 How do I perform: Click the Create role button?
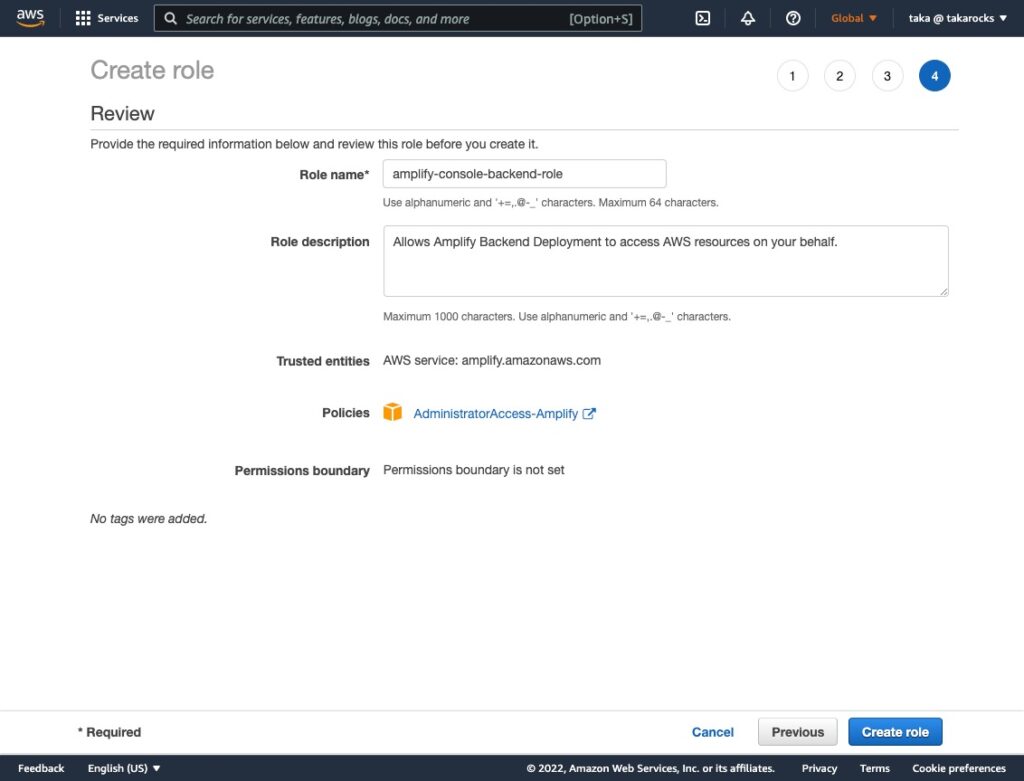(895, 732)
